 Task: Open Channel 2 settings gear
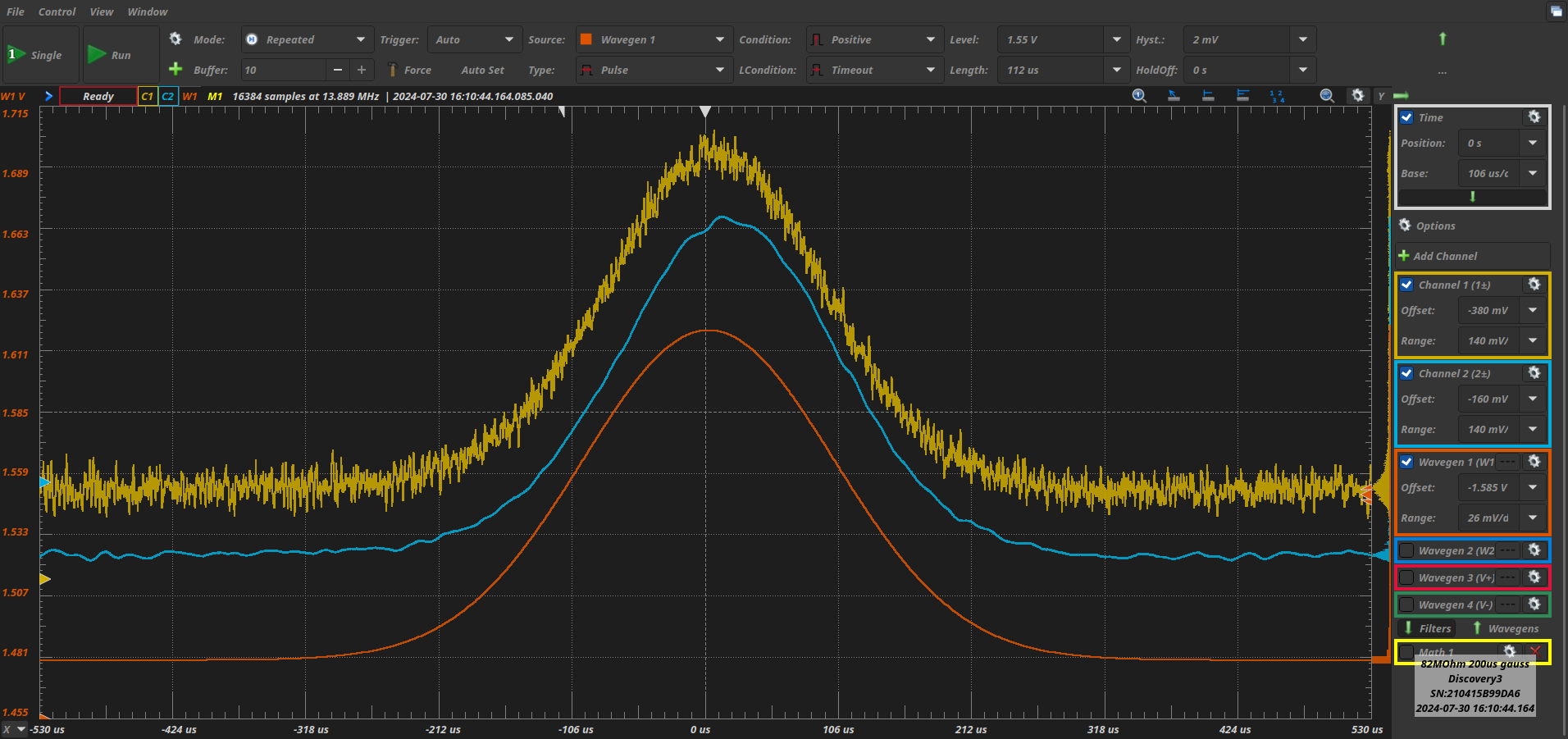click(x=1534, y=373)
